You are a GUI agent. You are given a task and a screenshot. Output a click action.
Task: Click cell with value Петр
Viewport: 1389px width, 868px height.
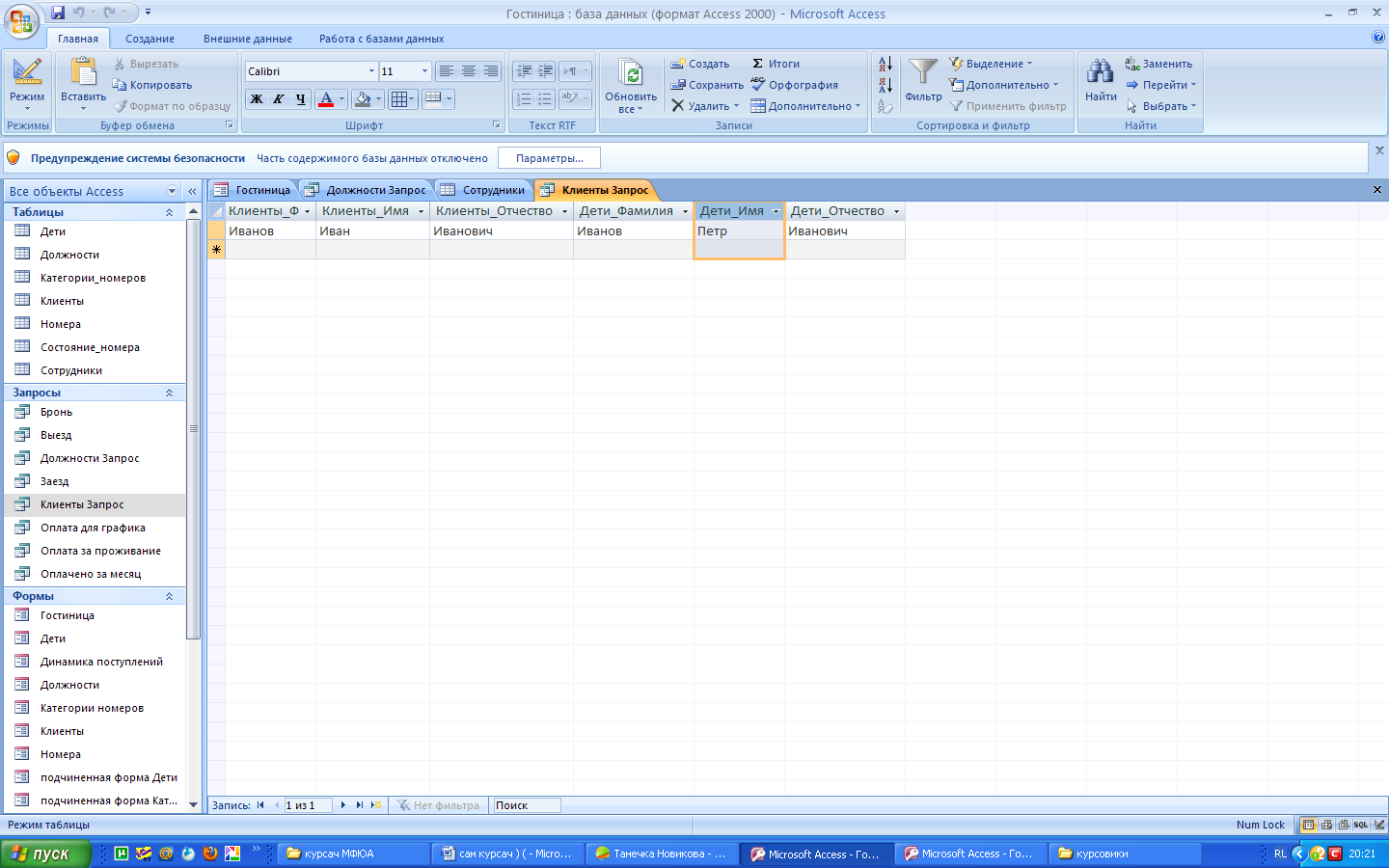pyautogui.click(x=739, y=231)
